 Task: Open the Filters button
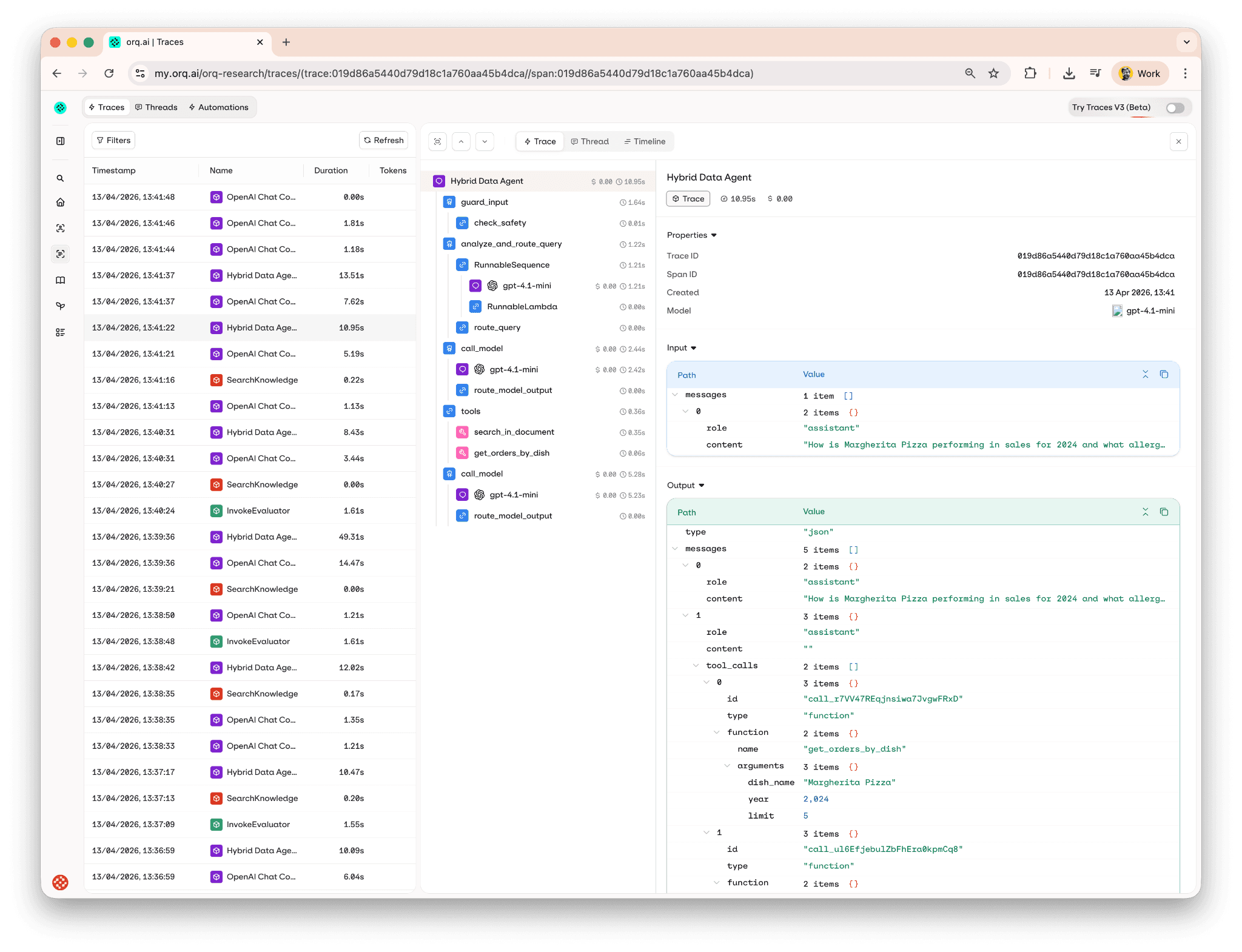click(113, 141)
